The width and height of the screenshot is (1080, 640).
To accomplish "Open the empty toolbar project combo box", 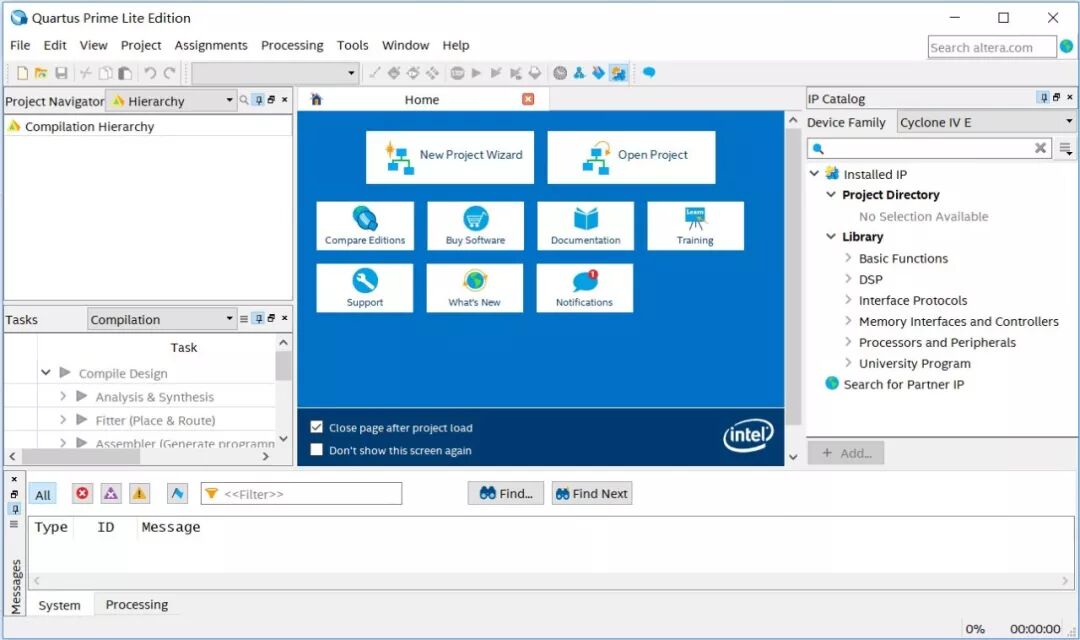I will tap(275, 73).
